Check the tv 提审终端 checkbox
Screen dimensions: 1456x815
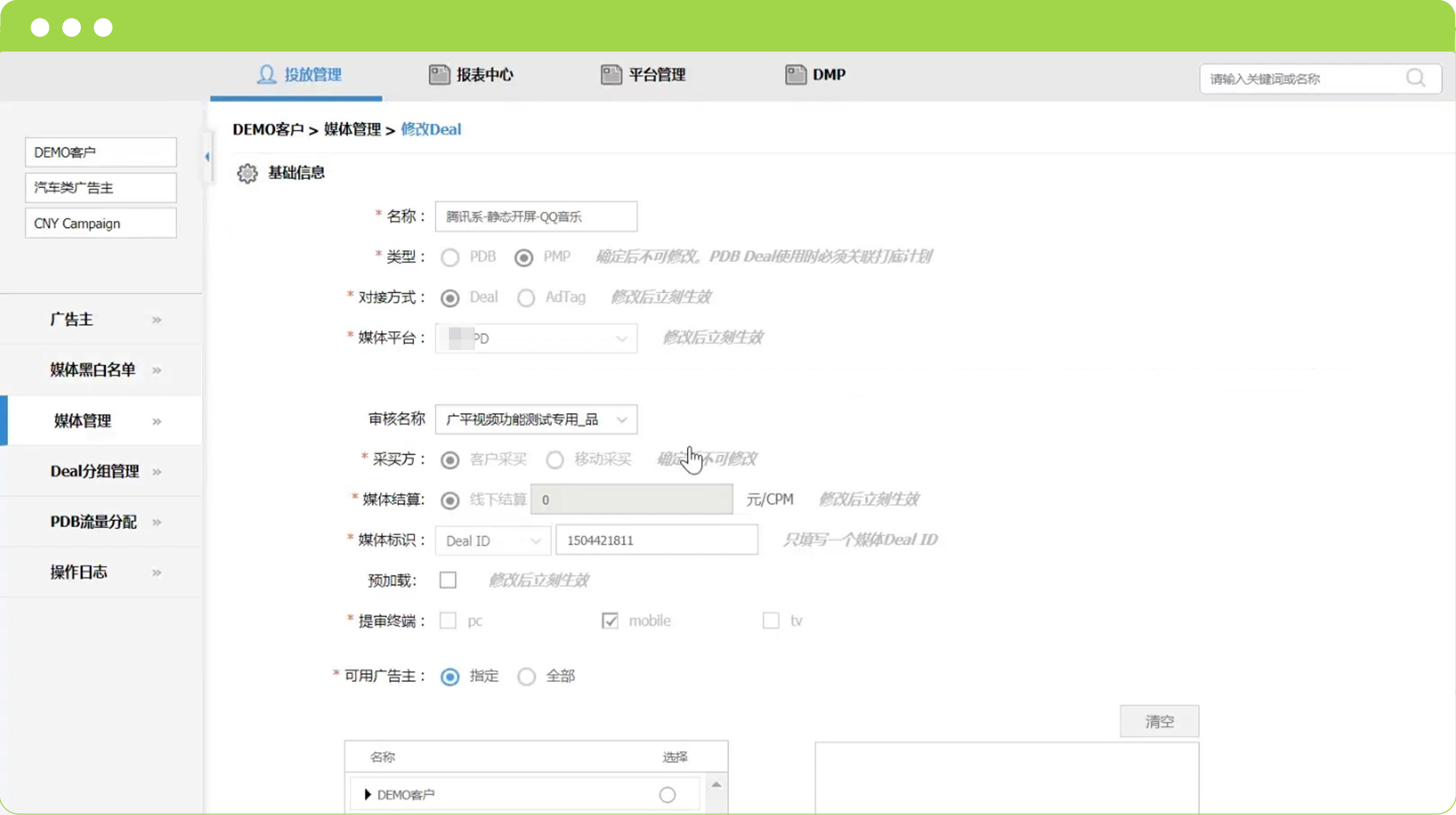coord(771,620)
